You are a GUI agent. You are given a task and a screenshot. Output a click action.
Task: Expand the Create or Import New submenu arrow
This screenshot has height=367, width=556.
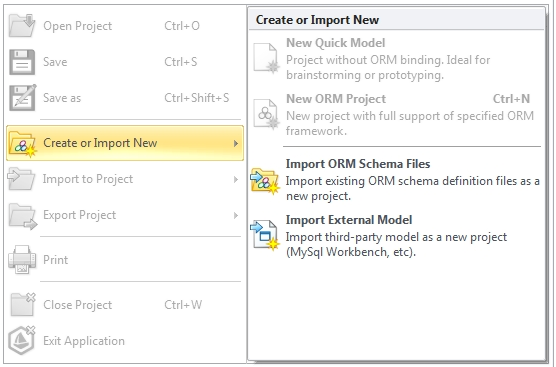(x=236, y=144)
